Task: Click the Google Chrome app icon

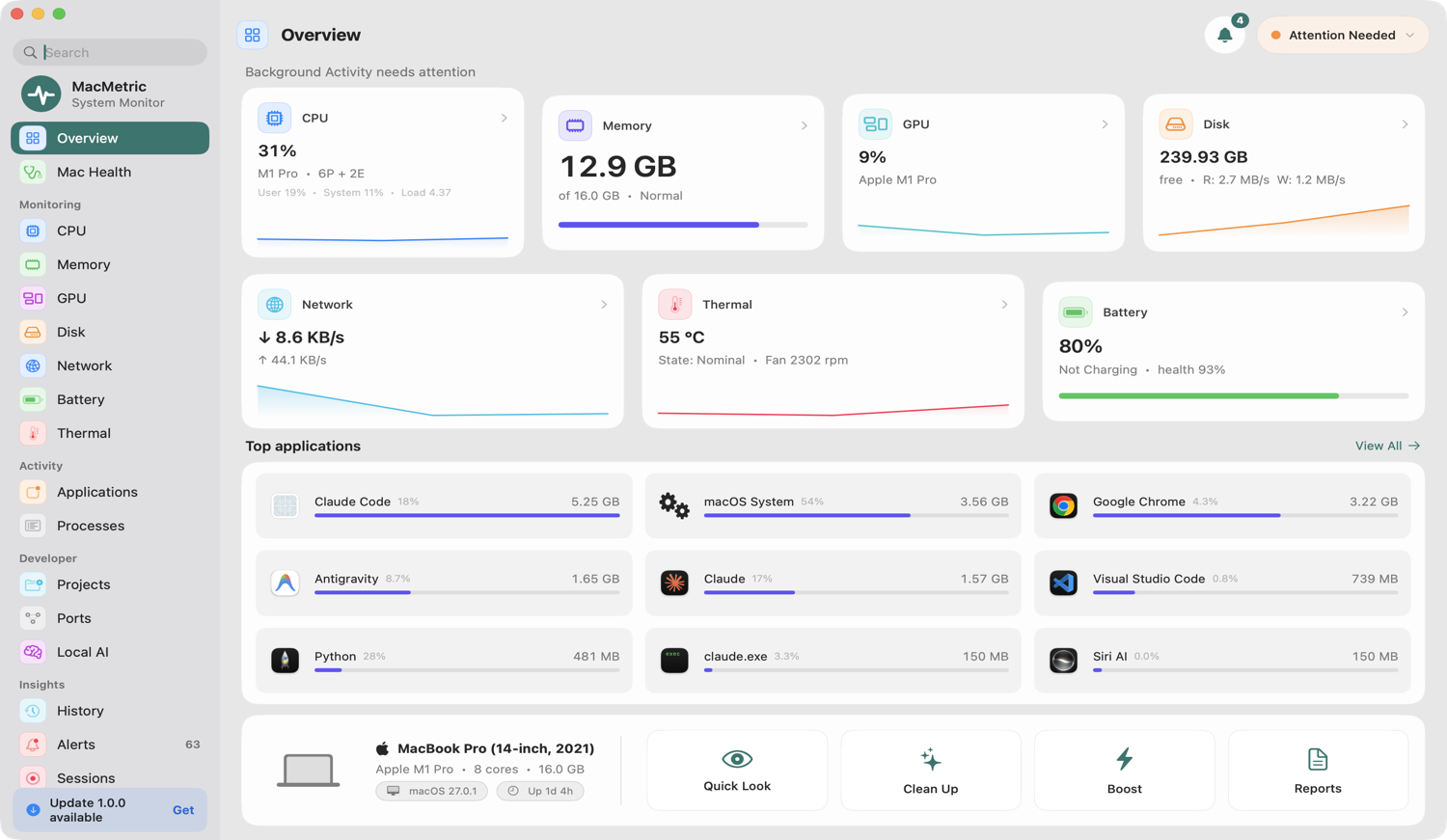Action: tap(1063, 505)
